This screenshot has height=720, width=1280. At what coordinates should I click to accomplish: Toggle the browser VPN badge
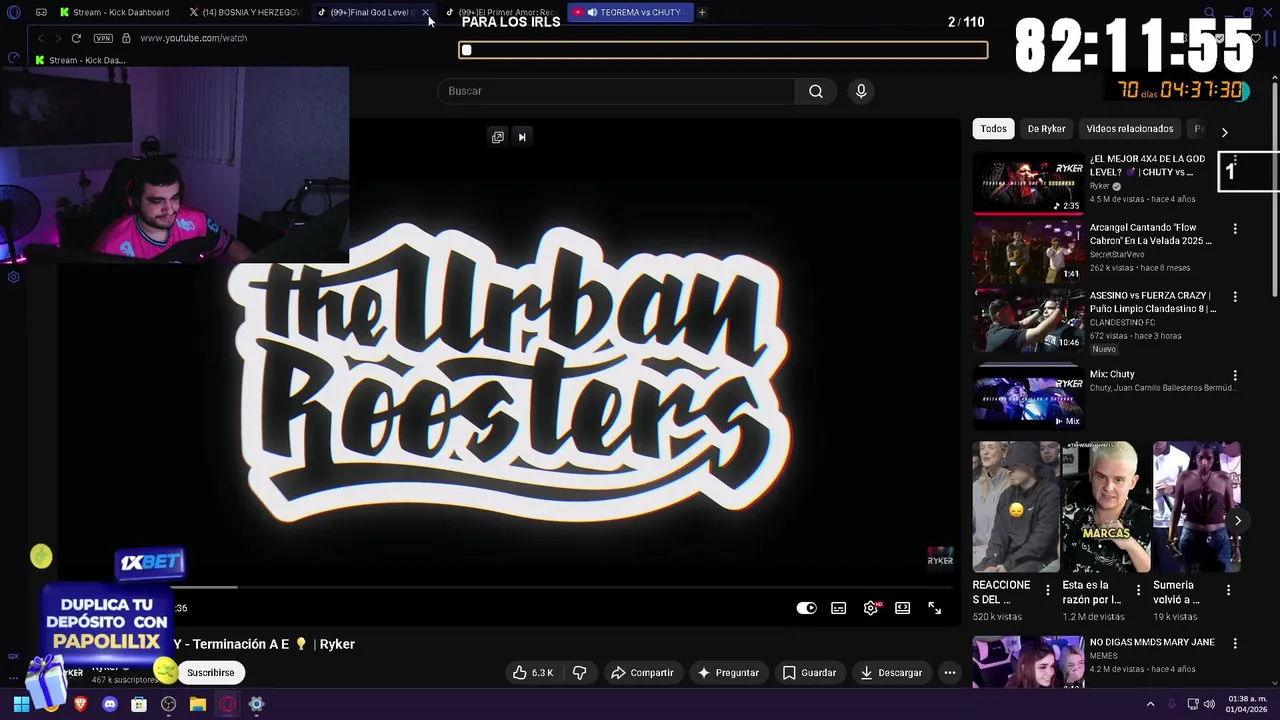(x=103, y=38)
